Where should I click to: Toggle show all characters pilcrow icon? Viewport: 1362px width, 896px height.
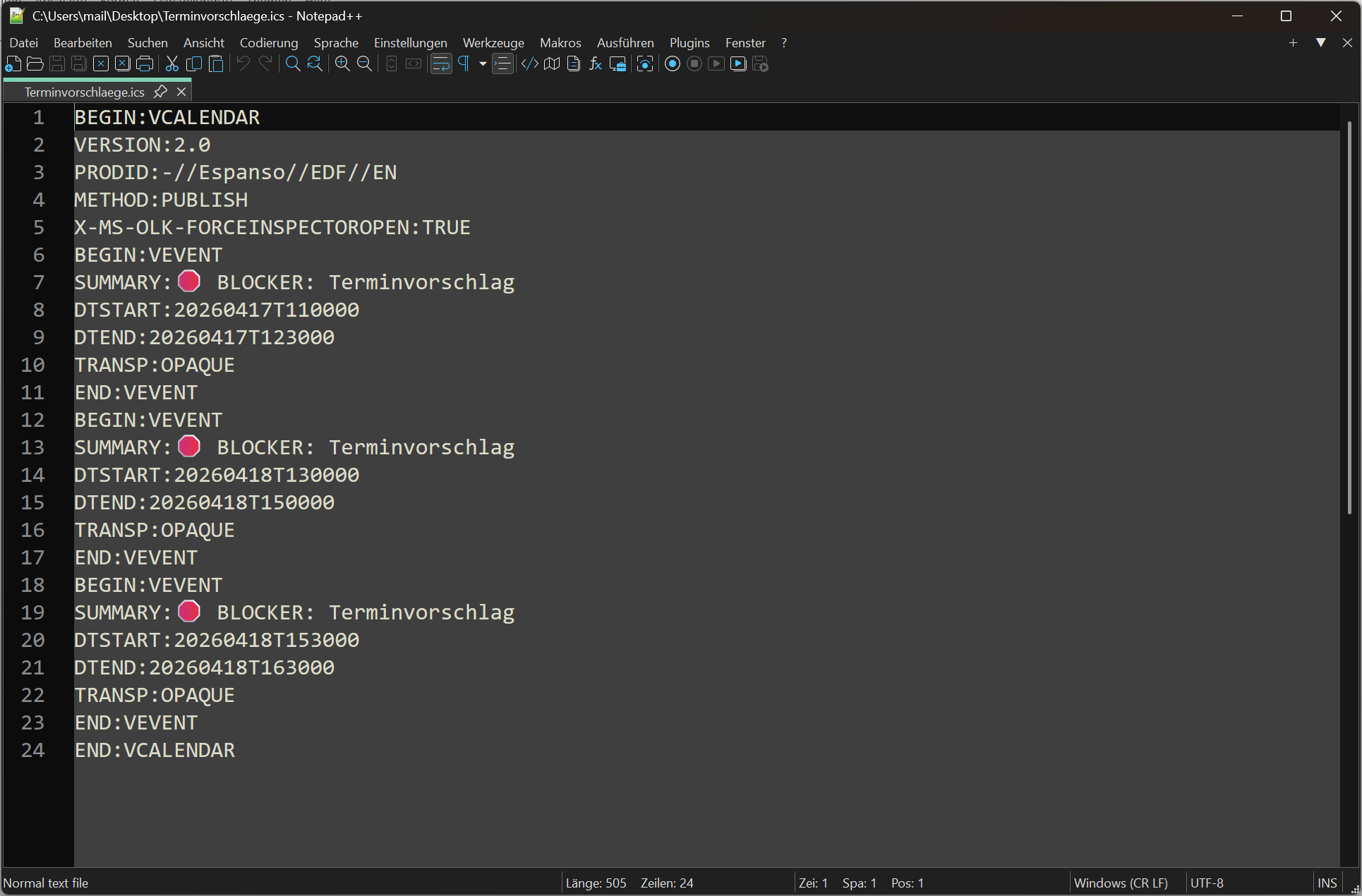[464, 64]
